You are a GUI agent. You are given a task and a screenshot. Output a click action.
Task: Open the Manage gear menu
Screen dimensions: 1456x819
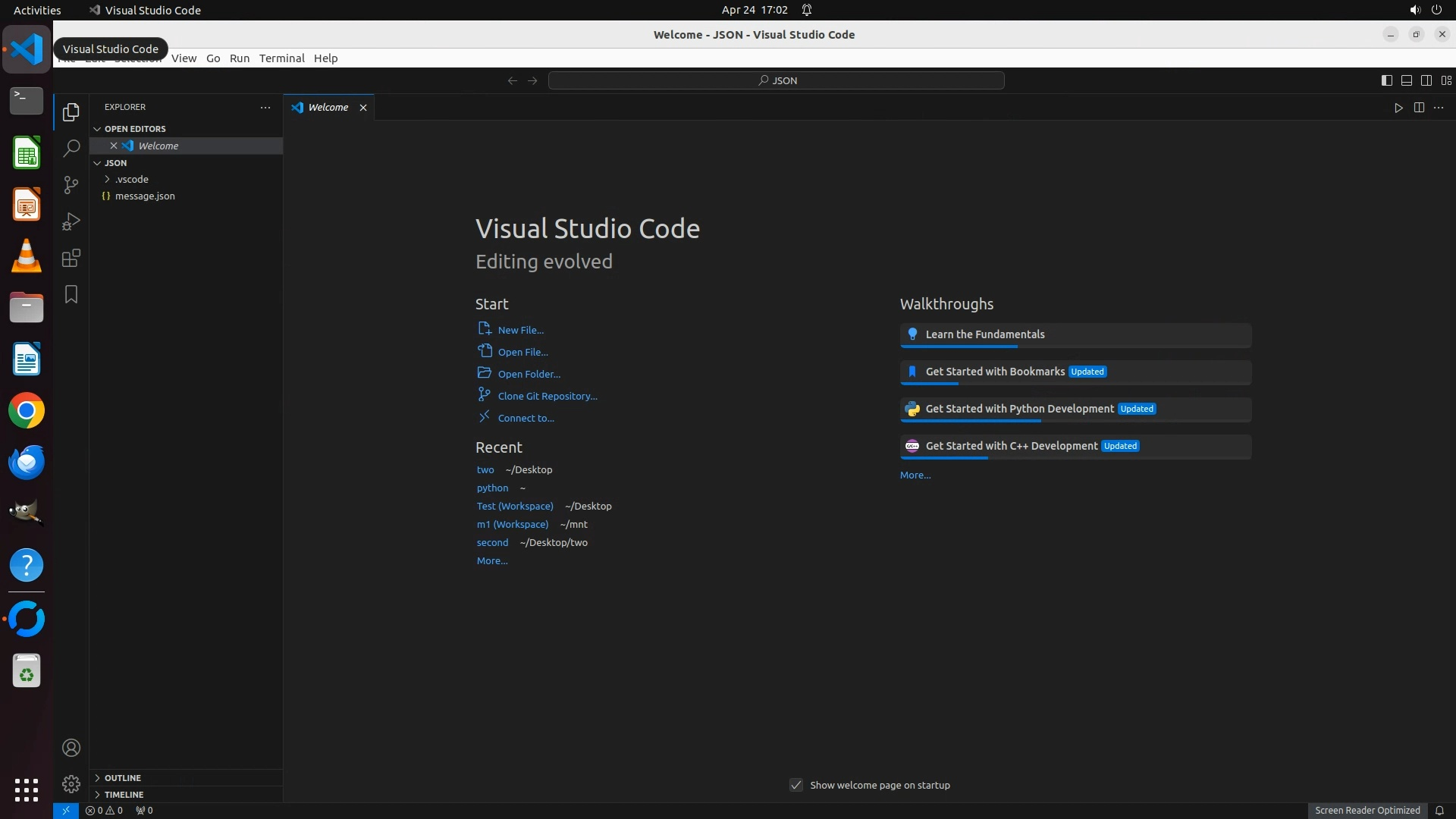click(x=71, y=784)
